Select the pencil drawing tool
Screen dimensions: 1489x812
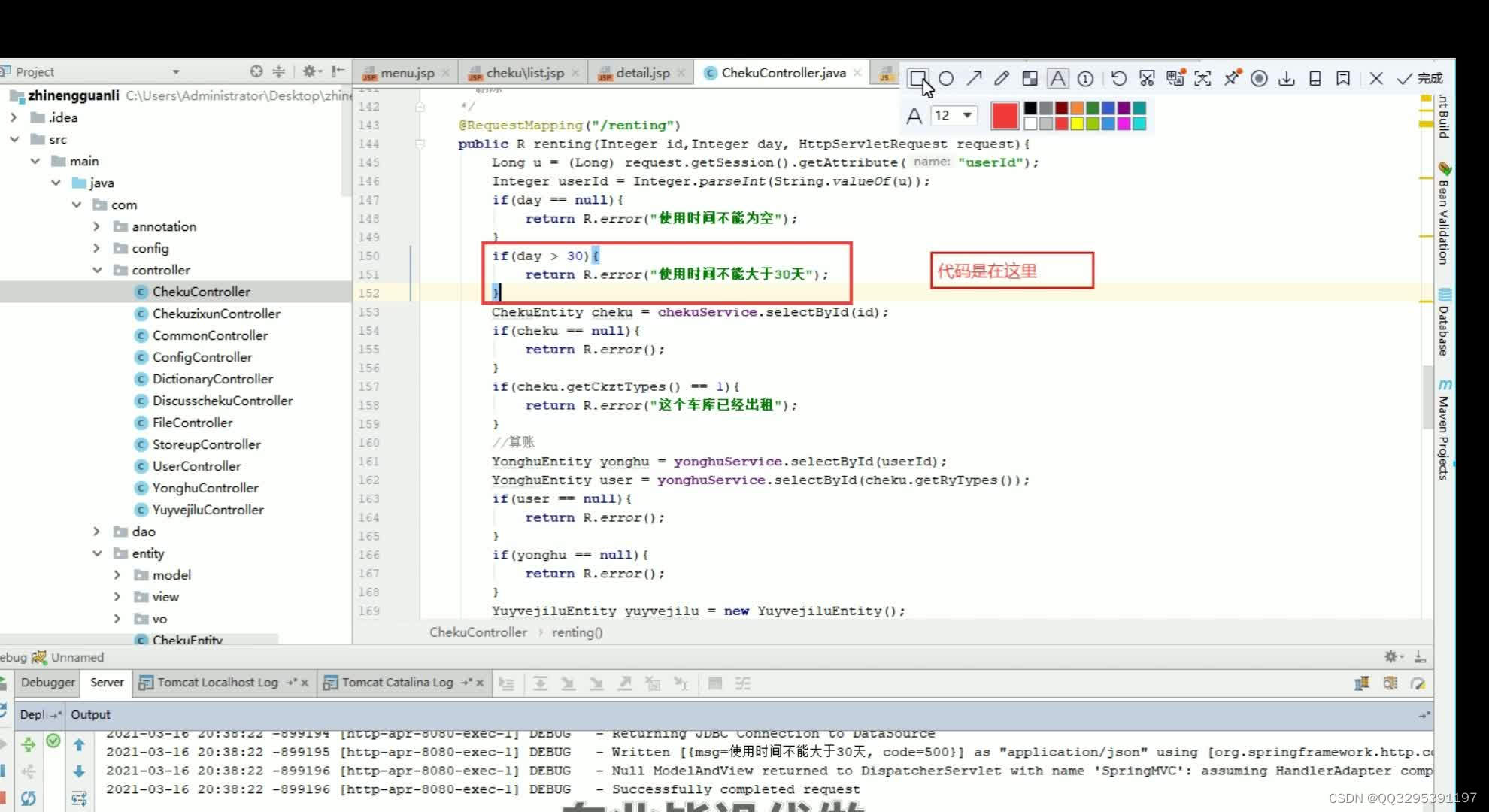(1002, 78)
